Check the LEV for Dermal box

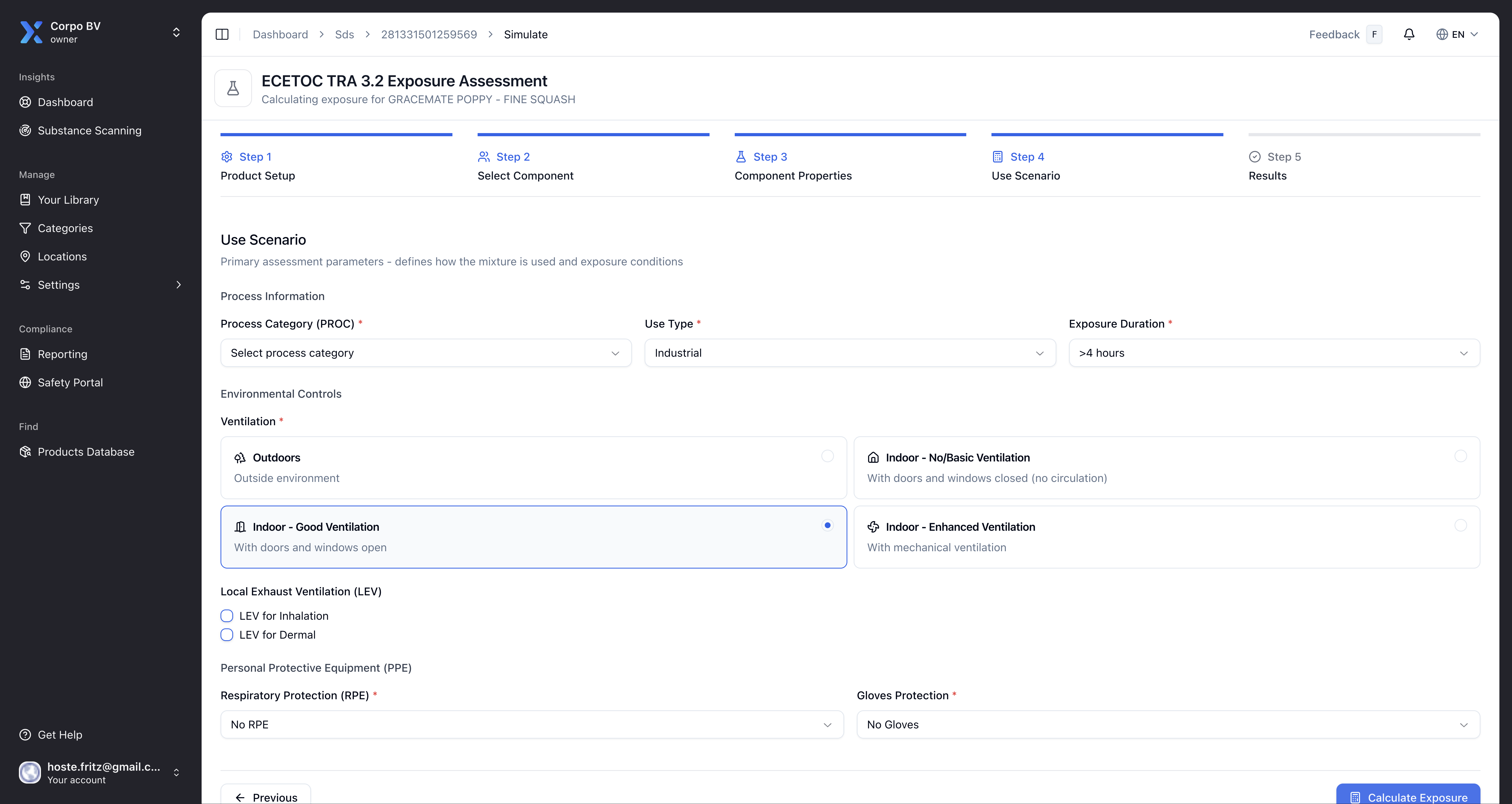[x=227, y=635]
